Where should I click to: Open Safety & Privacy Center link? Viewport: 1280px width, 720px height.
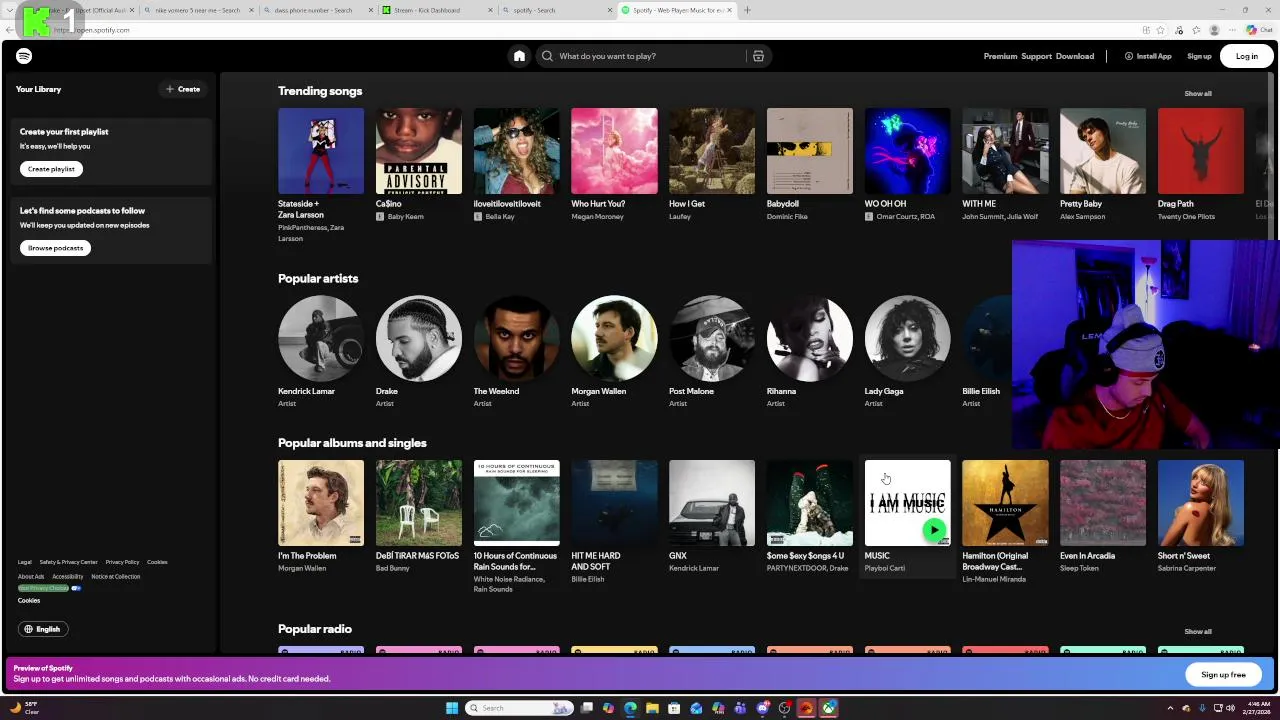click(69, 562)
